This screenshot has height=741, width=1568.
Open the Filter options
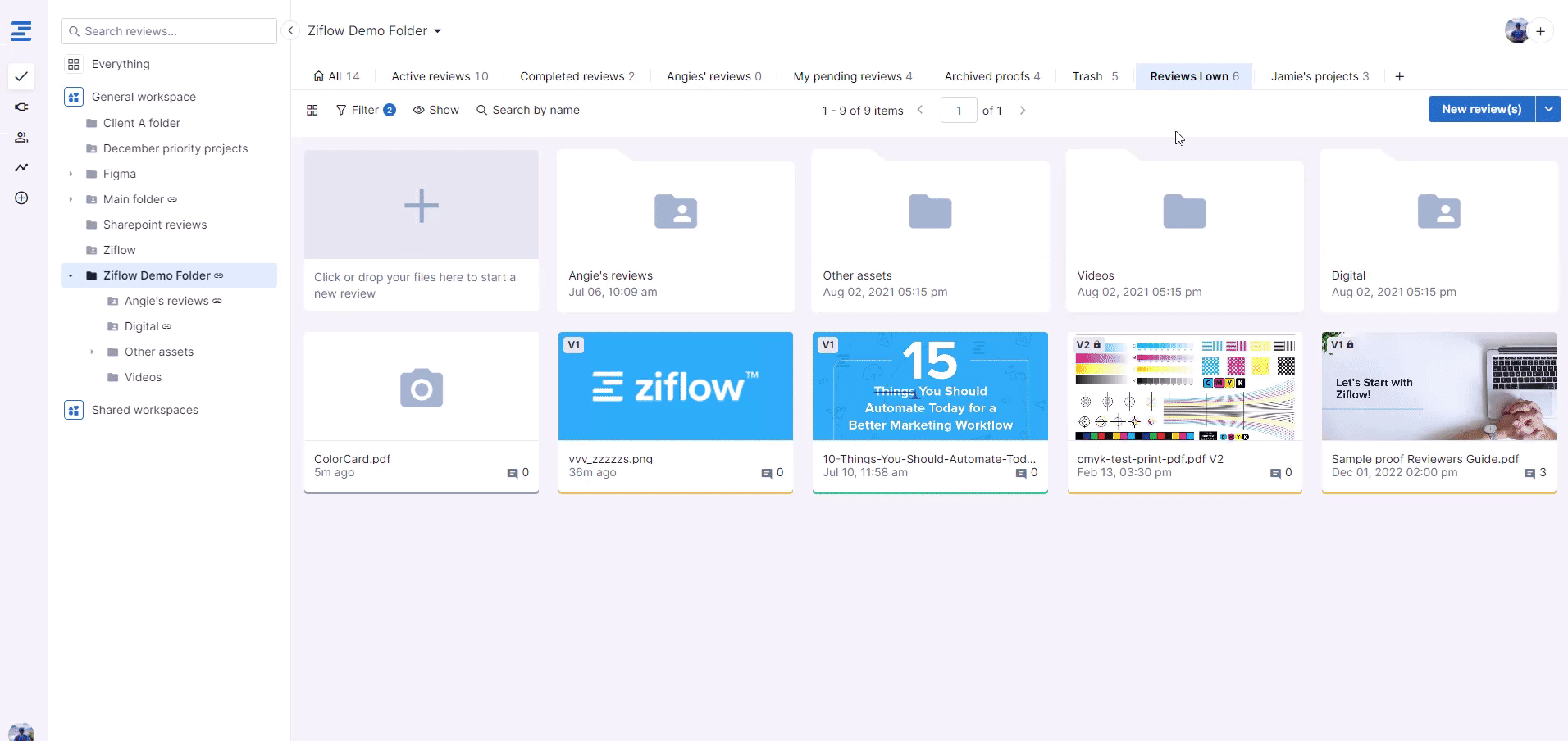coord(365,110)
